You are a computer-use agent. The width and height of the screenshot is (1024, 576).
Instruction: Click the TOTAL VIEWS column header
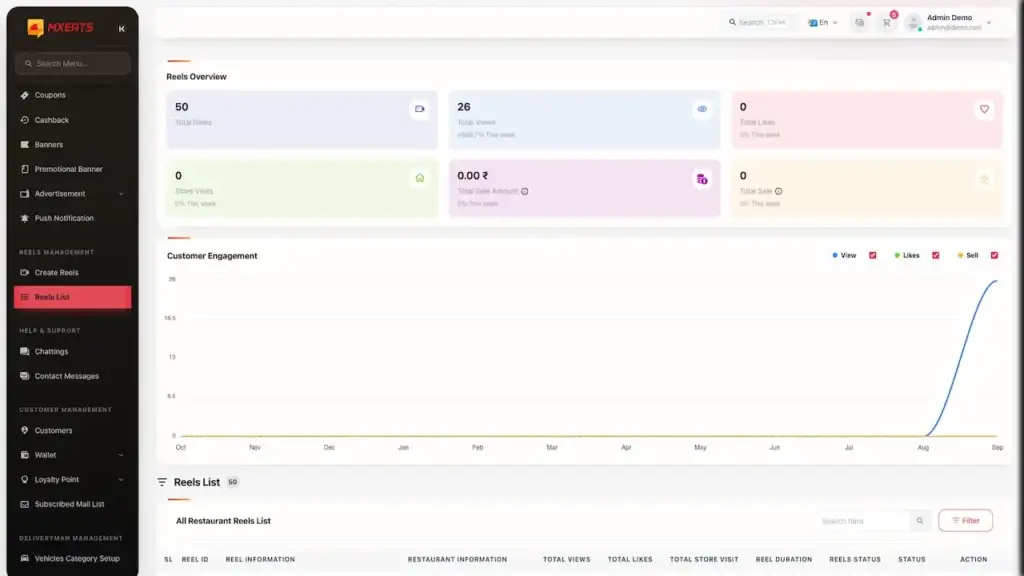tap(566, 560)
